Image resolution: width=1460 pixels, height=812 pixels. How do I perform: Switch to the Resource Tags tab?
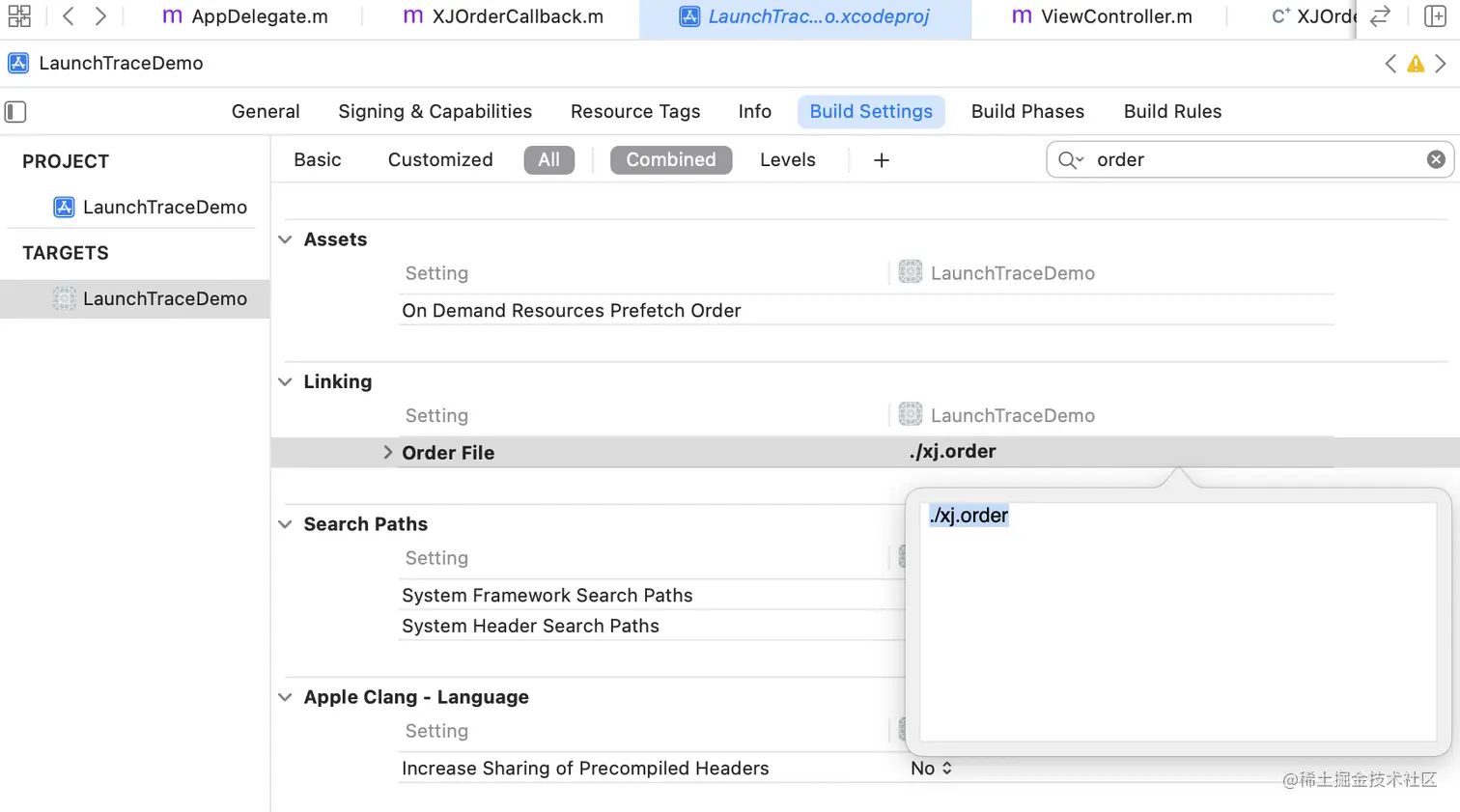tap(635, 111)
